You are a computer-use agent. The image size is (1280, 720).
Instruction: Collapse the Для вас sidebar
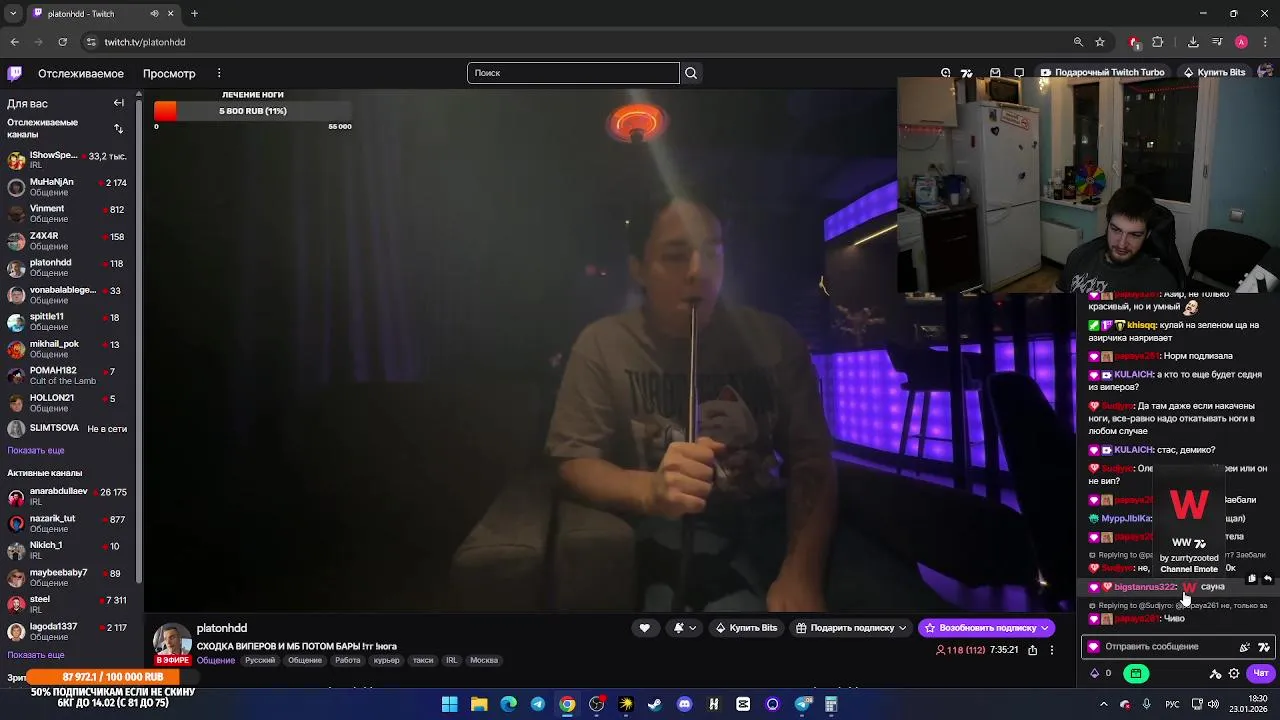[x=119, y=103]
